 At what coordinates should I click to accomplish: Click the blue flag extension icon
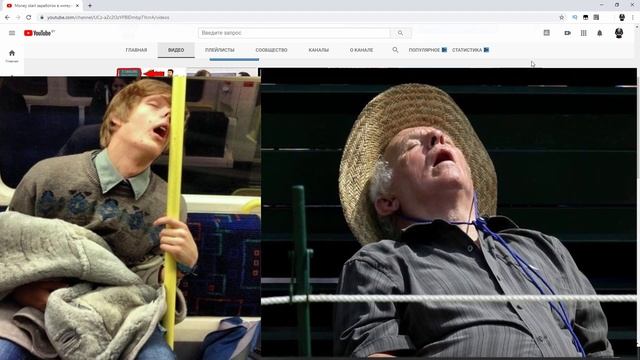coord(575,18)
